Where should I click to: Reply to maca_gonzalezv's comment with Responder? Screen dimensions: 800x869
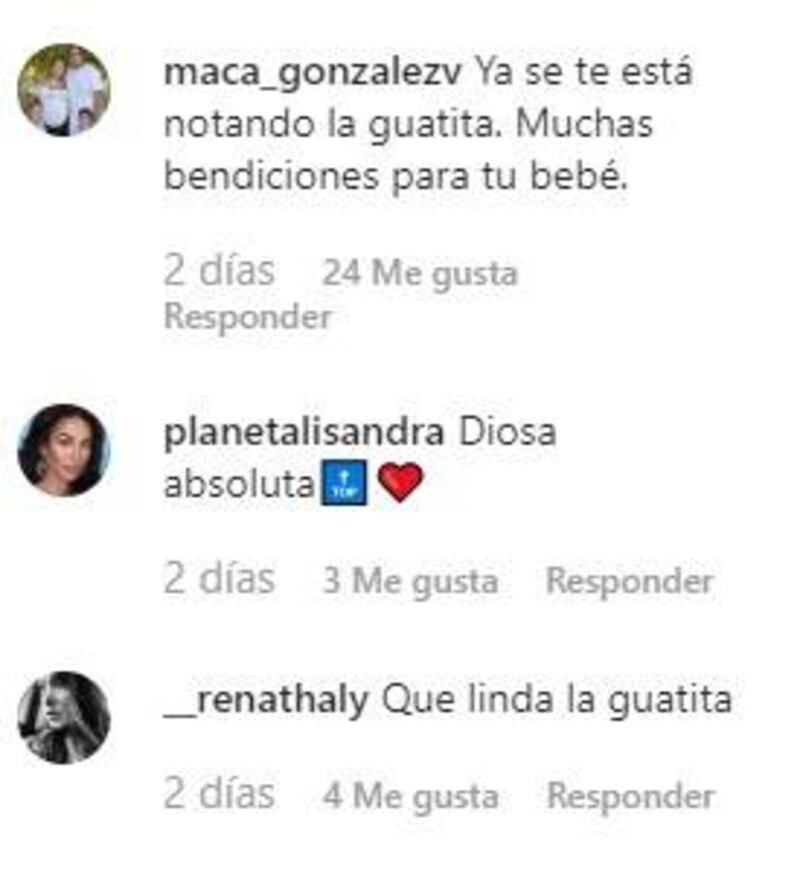247,318
